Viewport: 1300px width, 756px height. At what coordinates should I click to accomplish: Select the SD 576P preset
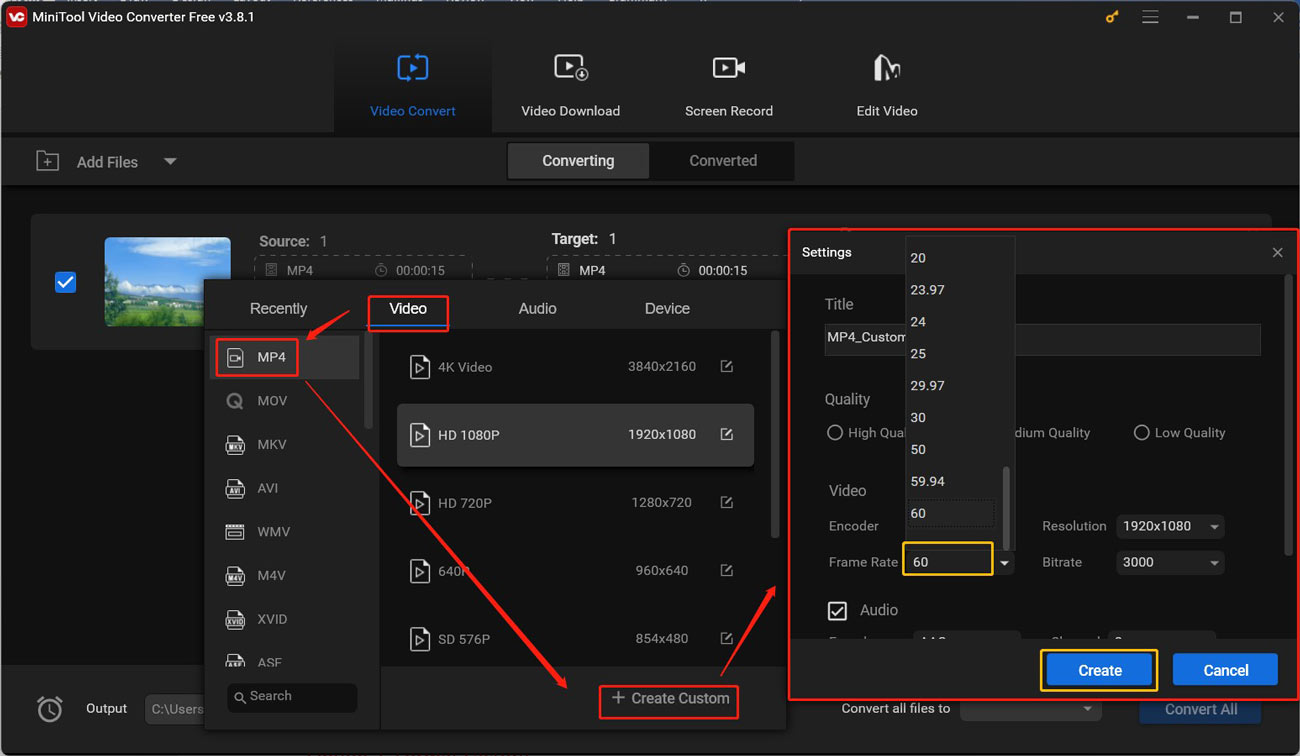pos(575,639)
